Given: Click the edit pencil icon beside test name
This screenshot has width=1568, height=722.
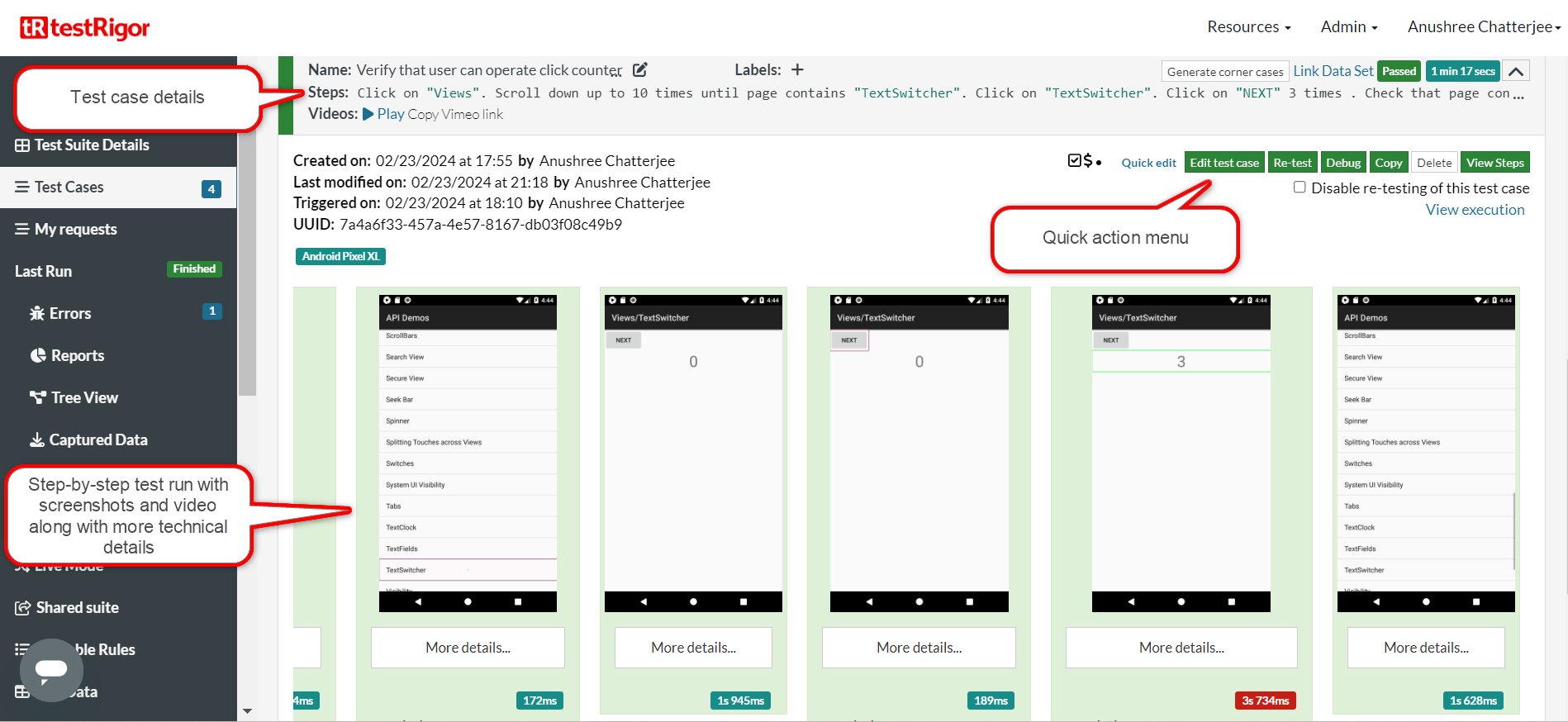Looking at the screenshot, I should (x=640, y=70).
